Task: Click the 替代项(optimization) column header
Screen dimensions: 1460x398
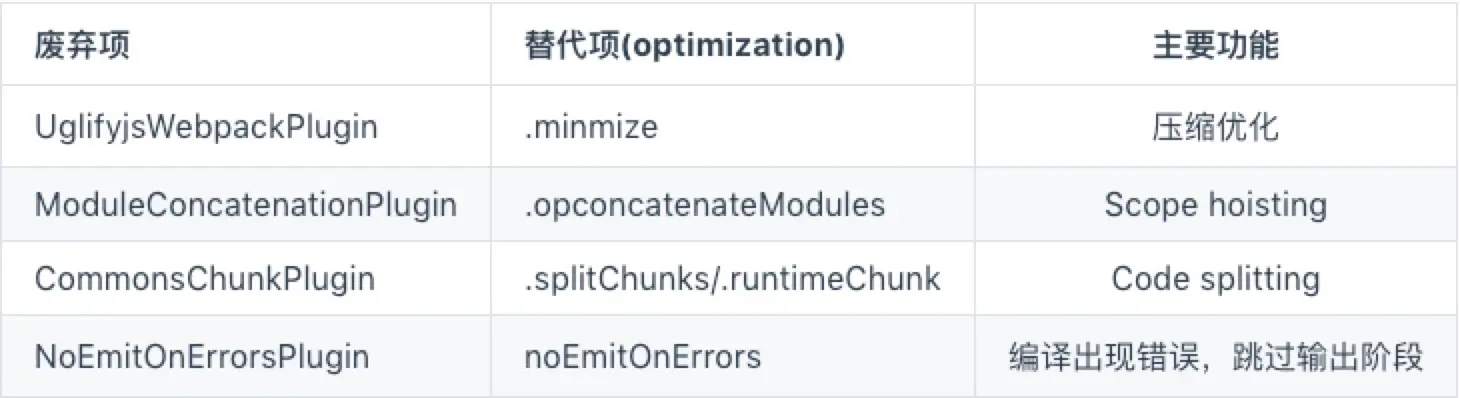Action: pos(684,47)
